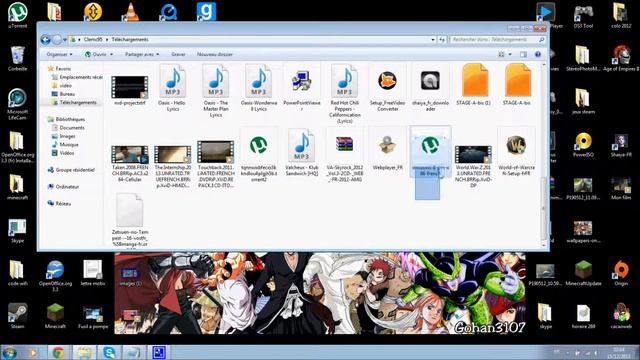This screenshot has width=640, height=360.
Task: Toggle the preview pane button
Action: coord(523,54)
